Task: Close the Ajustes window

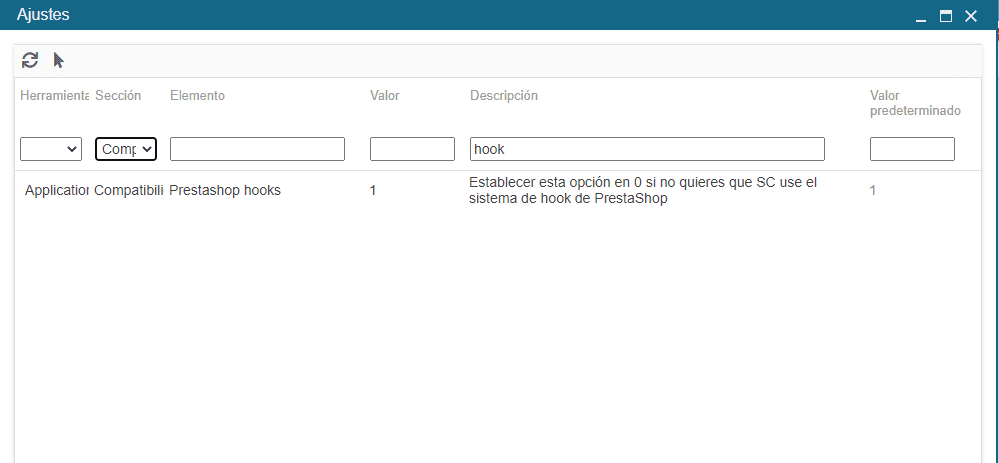Action: [970, 16]
